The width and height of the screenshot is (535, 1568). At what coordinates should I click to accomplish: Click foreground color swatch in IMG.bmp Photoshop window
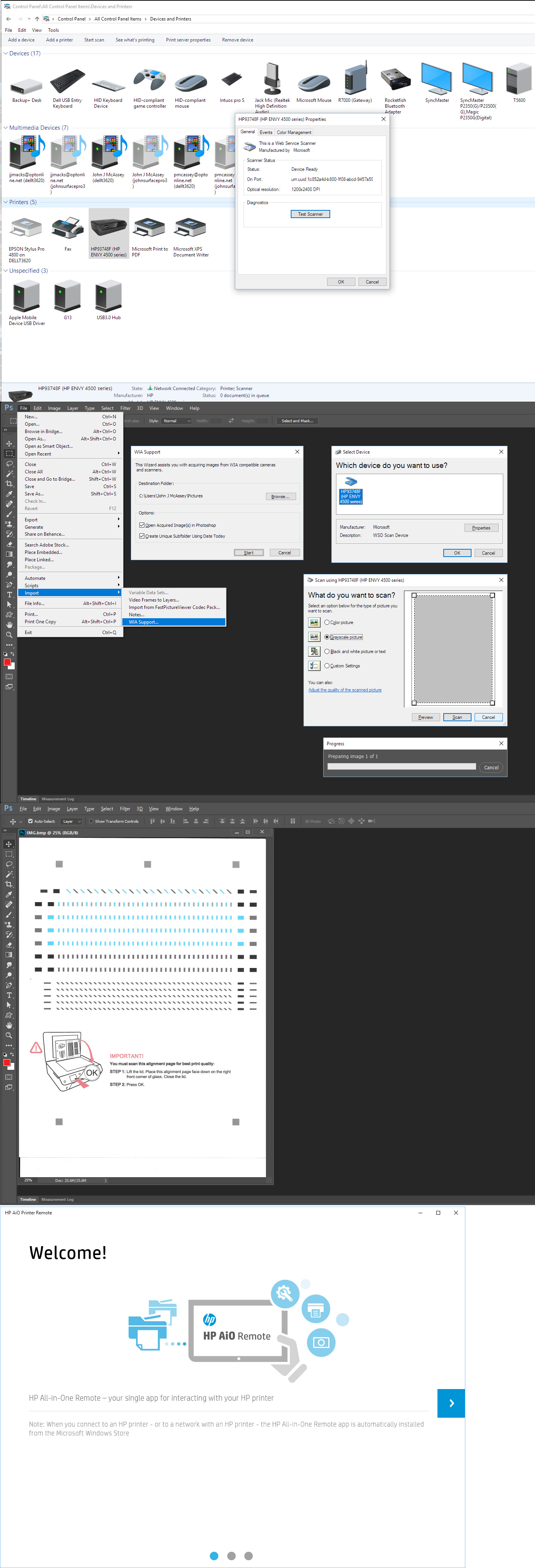(7, 1063)
